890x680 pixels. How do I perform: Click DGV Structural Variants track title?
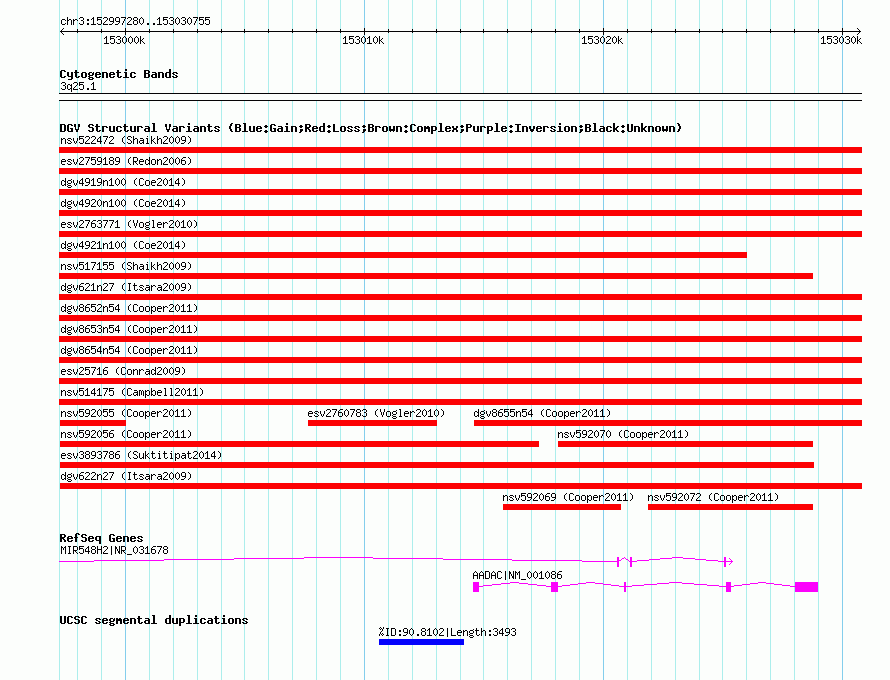[371, 128]
